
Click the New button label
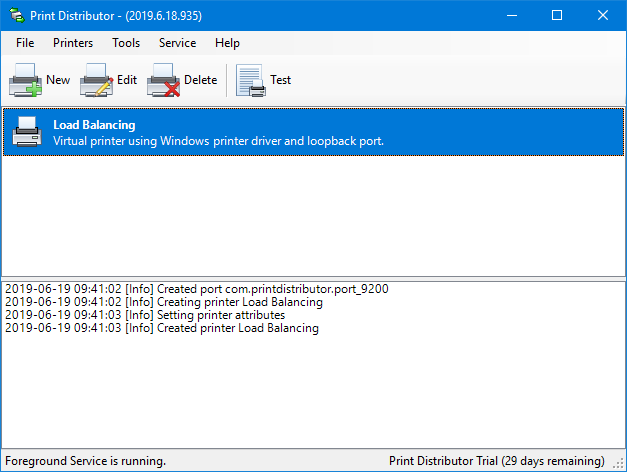pos(58,80)
